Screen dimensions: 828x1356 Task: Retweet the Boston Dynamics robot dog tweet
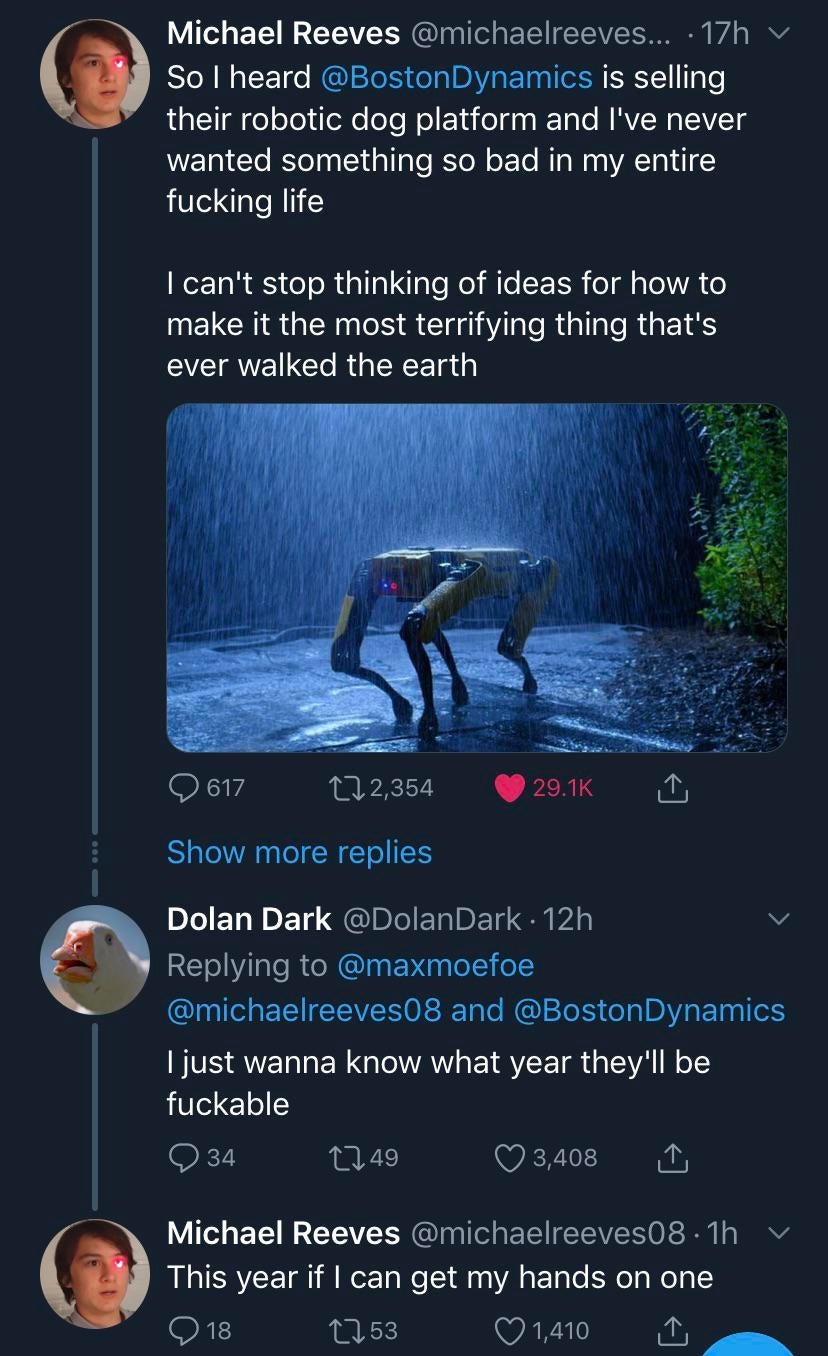point(345,788)
